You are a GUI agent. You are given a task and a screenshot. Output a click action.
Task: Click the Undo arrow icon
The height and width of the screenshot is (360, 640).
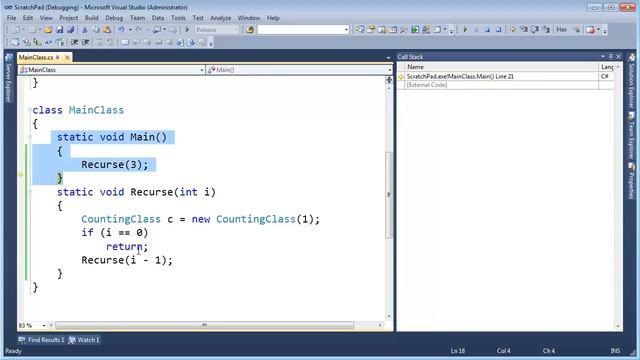click(121, 30)
